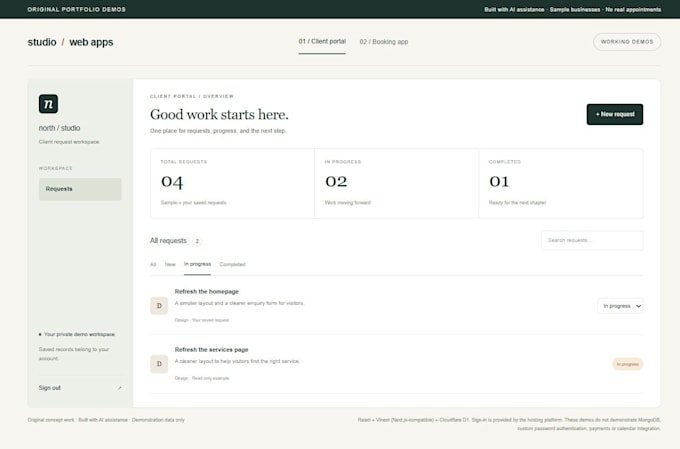Image resolution: width=680 pixels, height=449 pixels.
Task: Click the 'D' avatar beside Refresh the homepage
Action: click(159, 306)
